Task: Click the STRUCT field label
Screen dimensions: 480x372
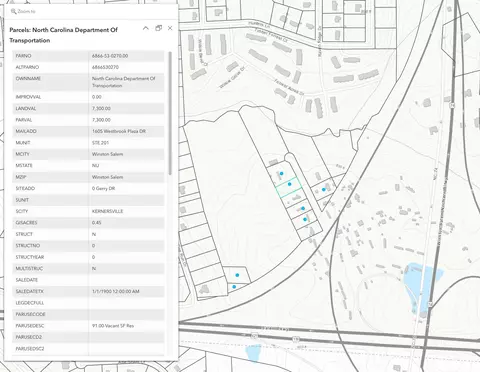Action: pos(24,234)
